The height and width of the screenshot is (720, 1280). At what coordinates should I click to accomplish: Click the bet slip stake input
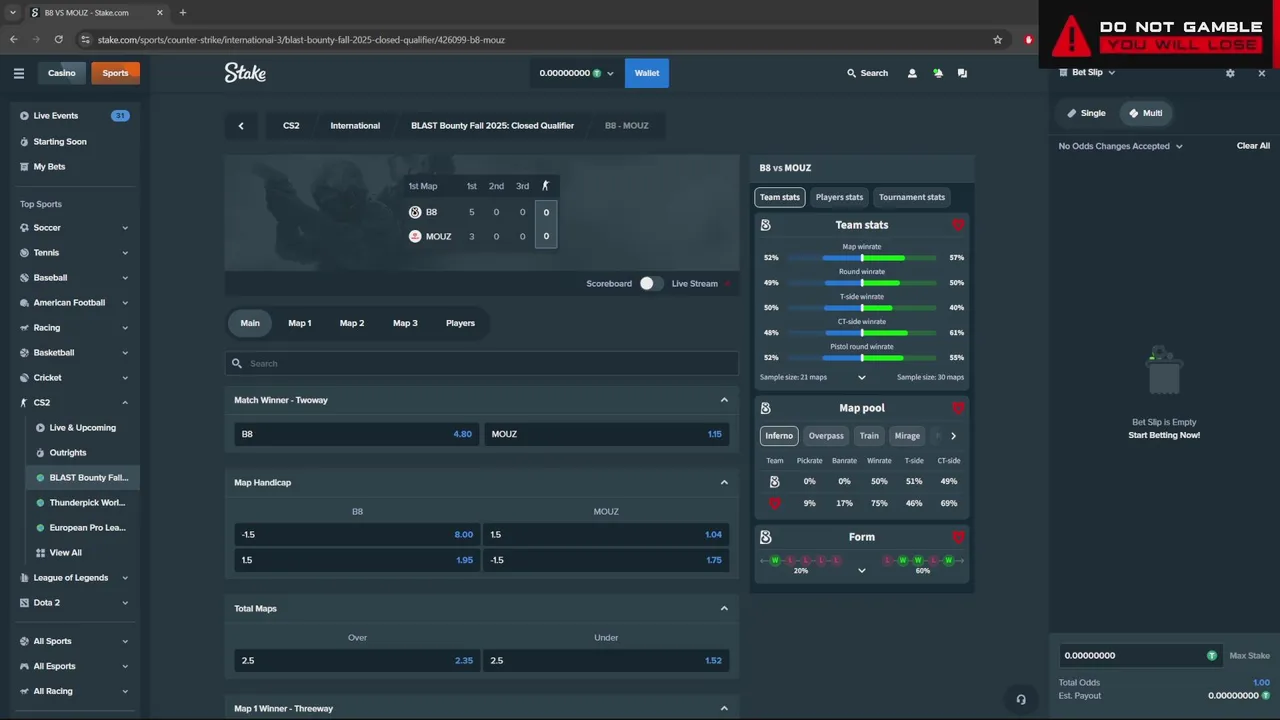(1140, 656)
